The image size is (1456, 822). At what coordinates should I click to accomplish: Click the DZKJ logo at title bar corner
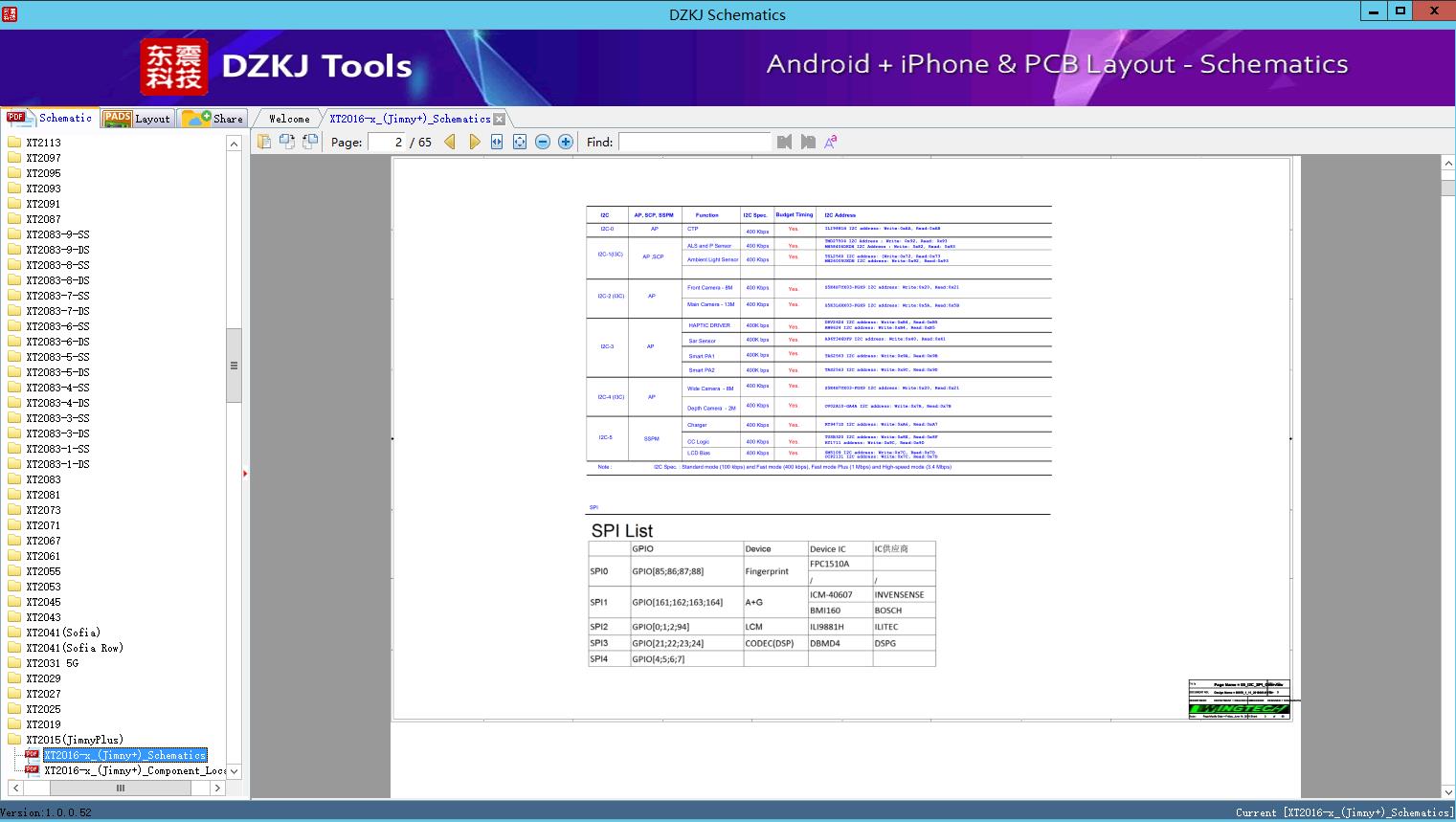click(x=9, y=12)
